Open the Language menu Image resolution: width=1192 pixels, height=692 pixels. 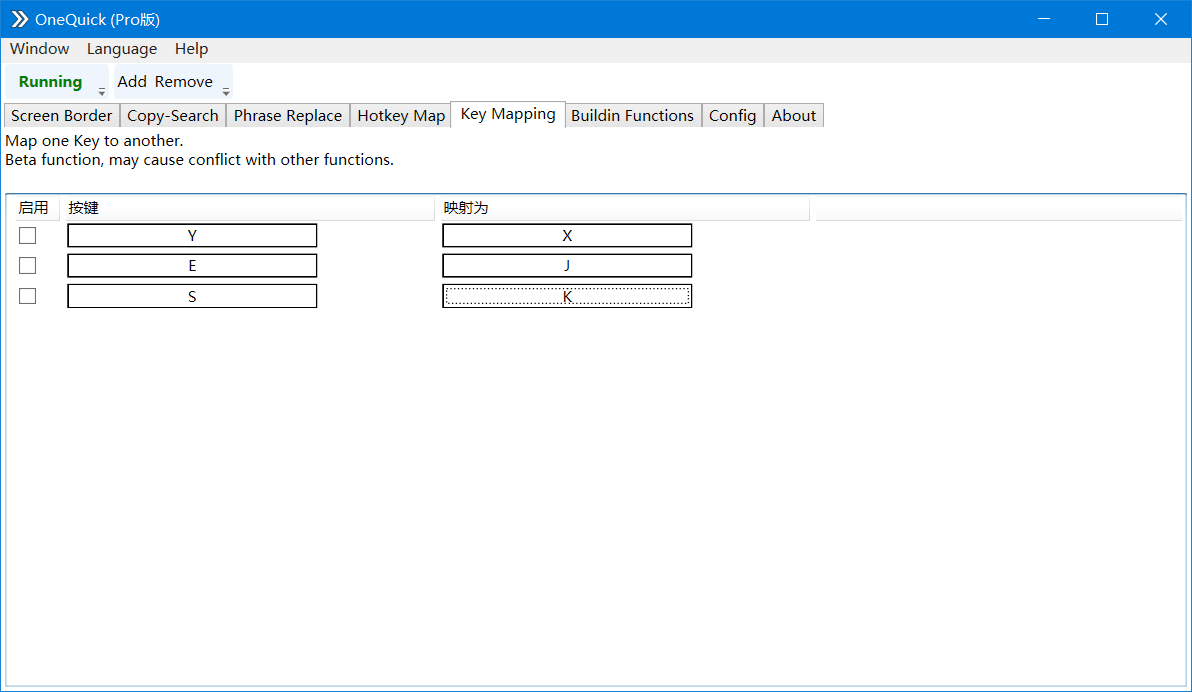[x=122, y=49]
